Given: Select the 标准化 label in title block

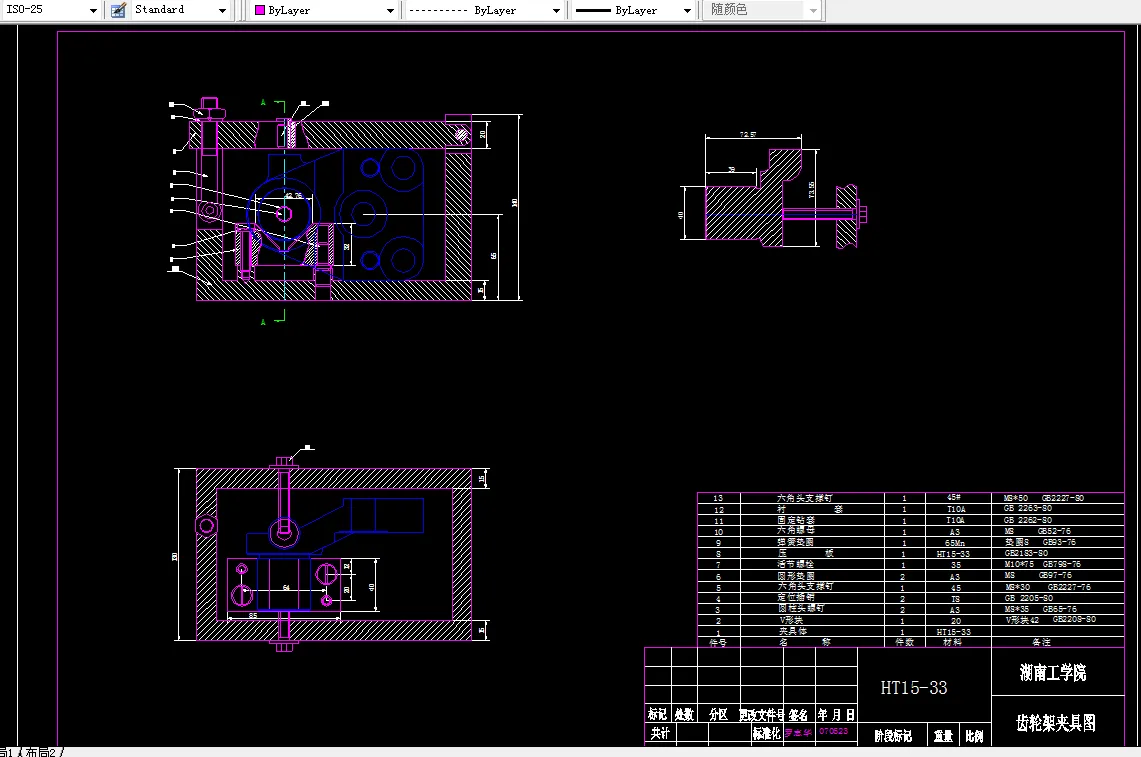Looking at the screenshot, I should 766,733.
